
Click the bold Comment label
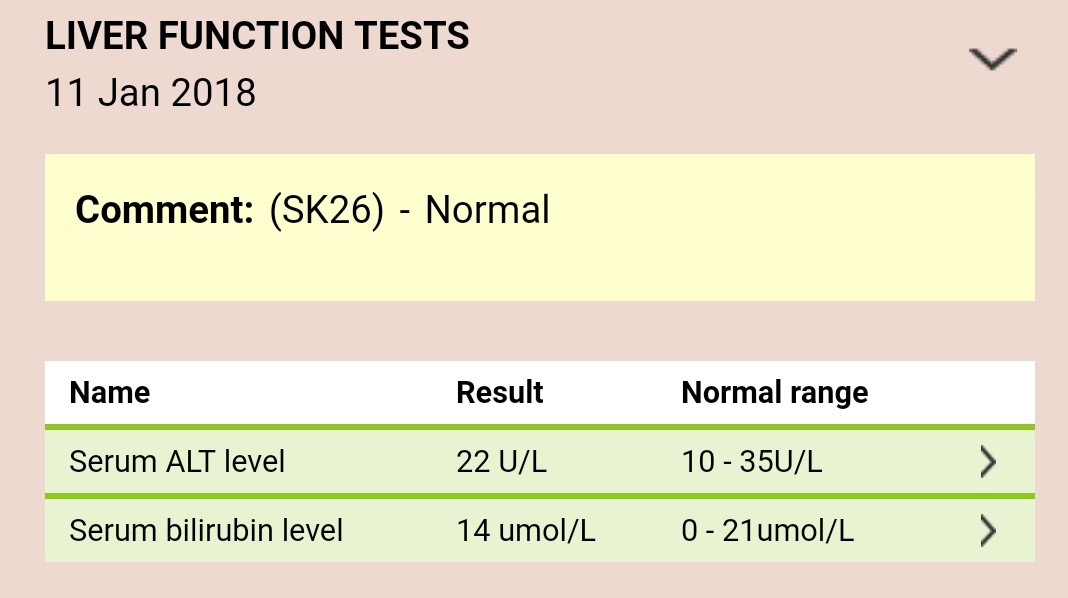point(164,210)
